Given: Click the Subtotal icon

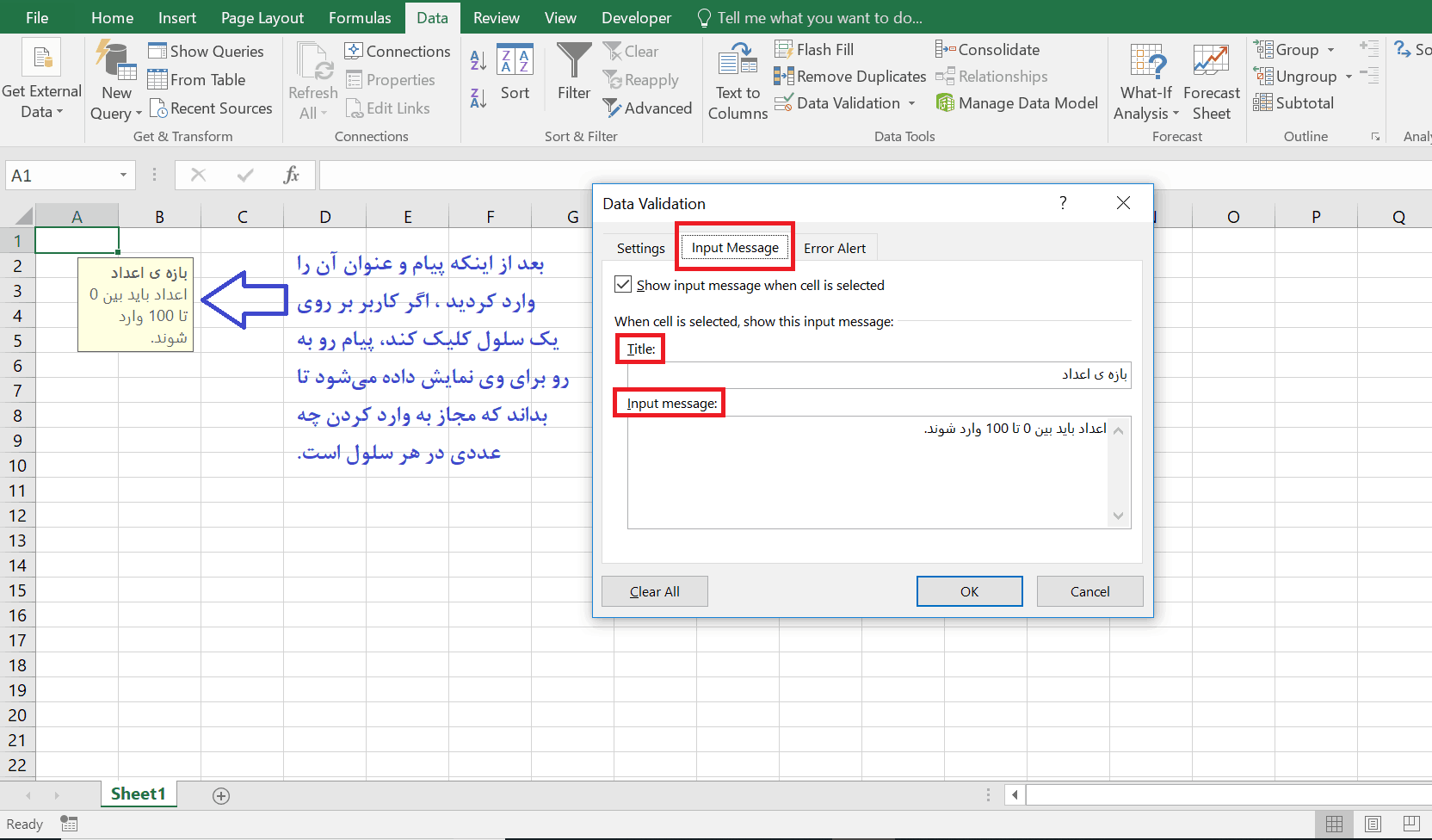Looking at the screenshot, I should click(x=1293, y=102).
